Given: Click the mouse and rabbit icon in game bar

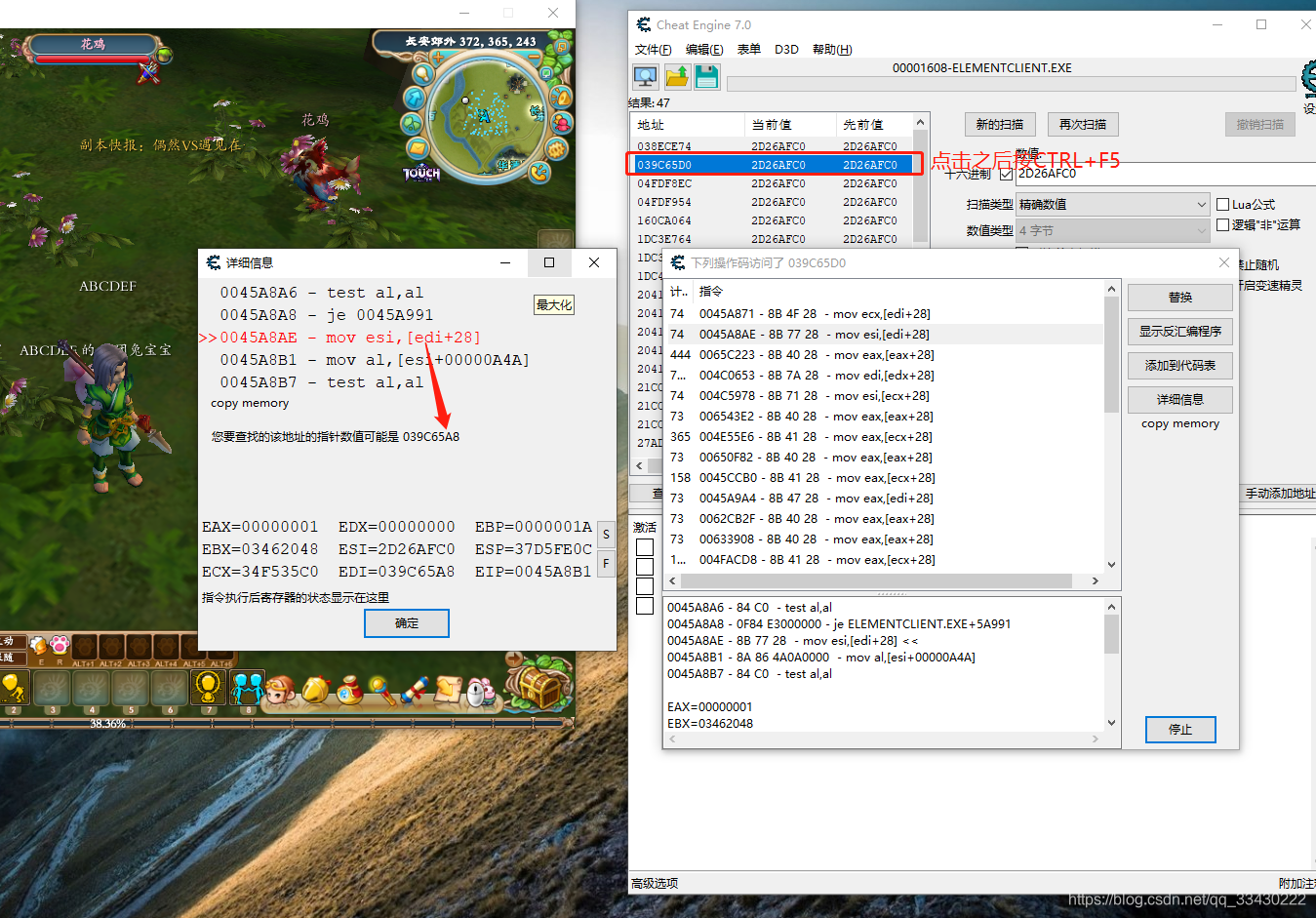Looking at the screenshot, I should coord(481,692).
